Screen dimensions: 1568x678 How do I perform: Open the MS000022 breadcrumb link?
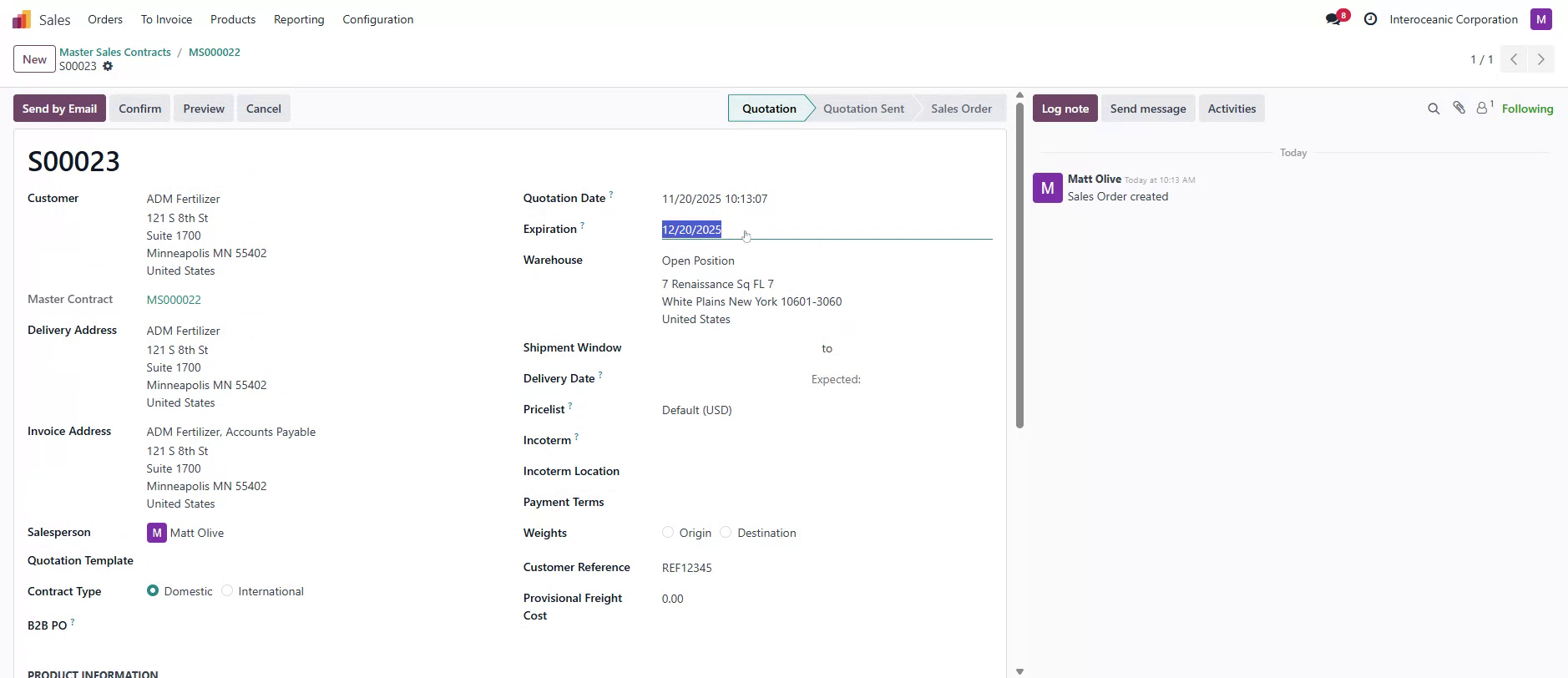pos(215,52)
